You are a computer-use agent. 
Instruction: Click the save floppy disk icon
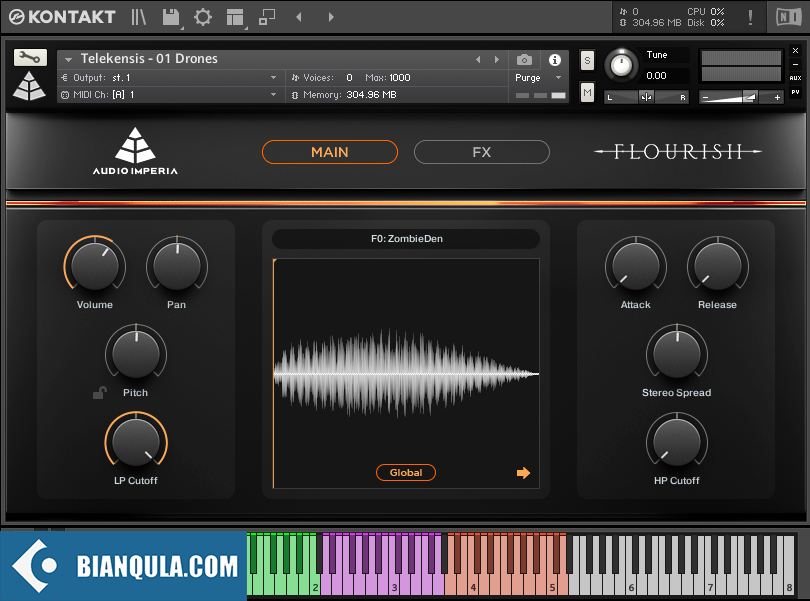coord(171,17)
